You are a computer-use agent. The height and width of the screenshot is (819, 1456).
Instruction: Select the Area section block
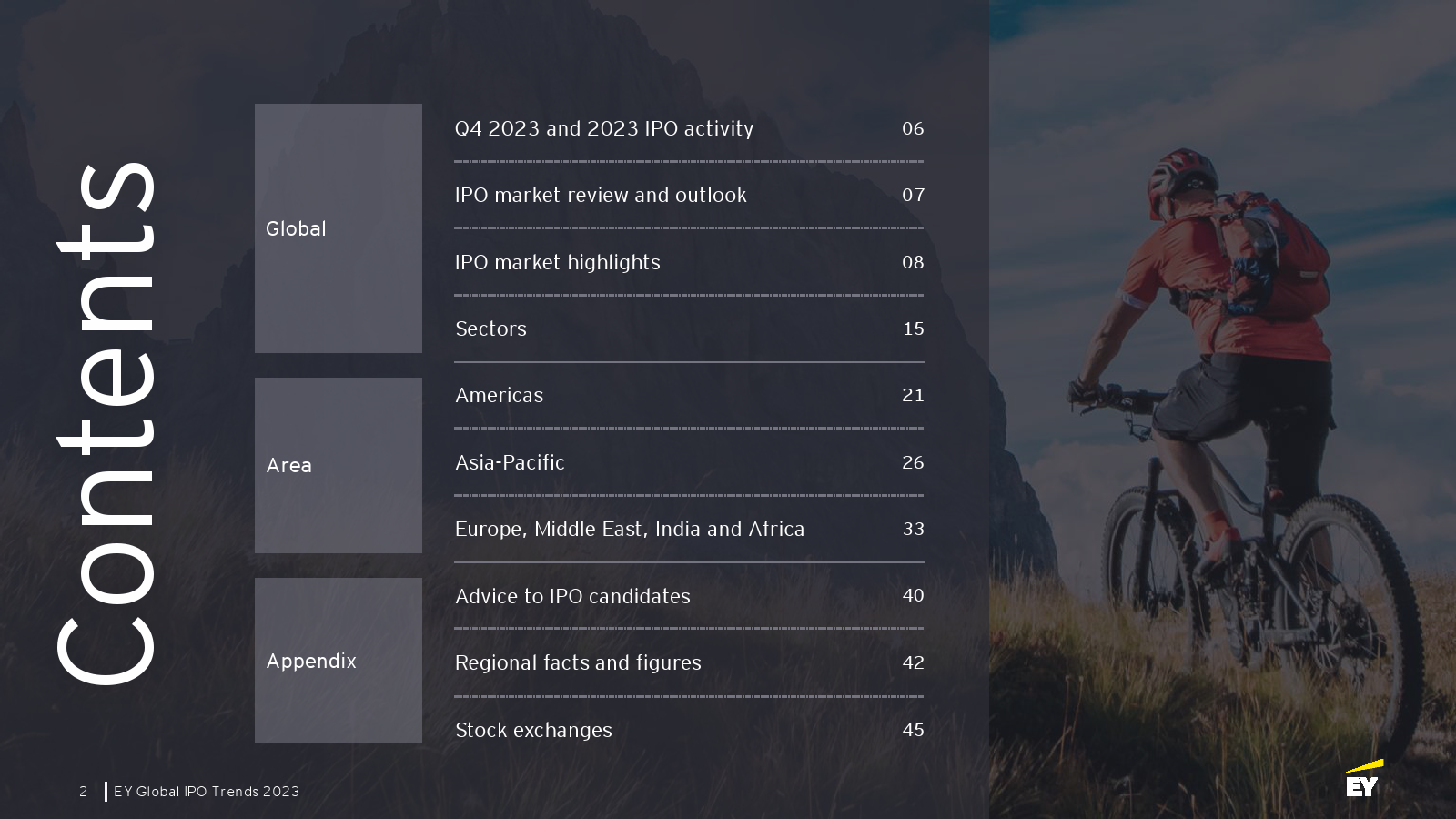coord(338,465)
